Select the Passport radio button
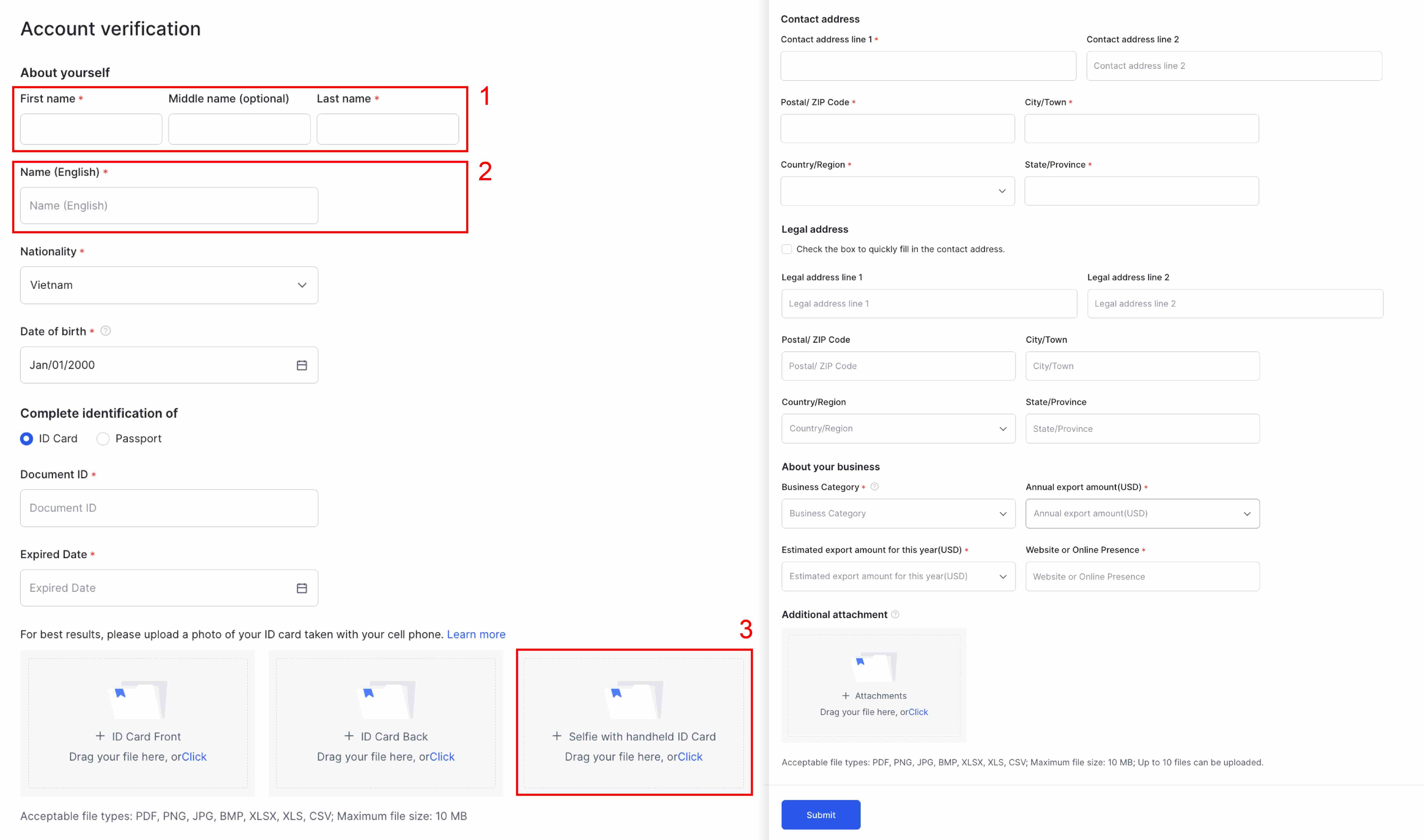The height and width of the screenshot is (840, 1424). [103, 439]
